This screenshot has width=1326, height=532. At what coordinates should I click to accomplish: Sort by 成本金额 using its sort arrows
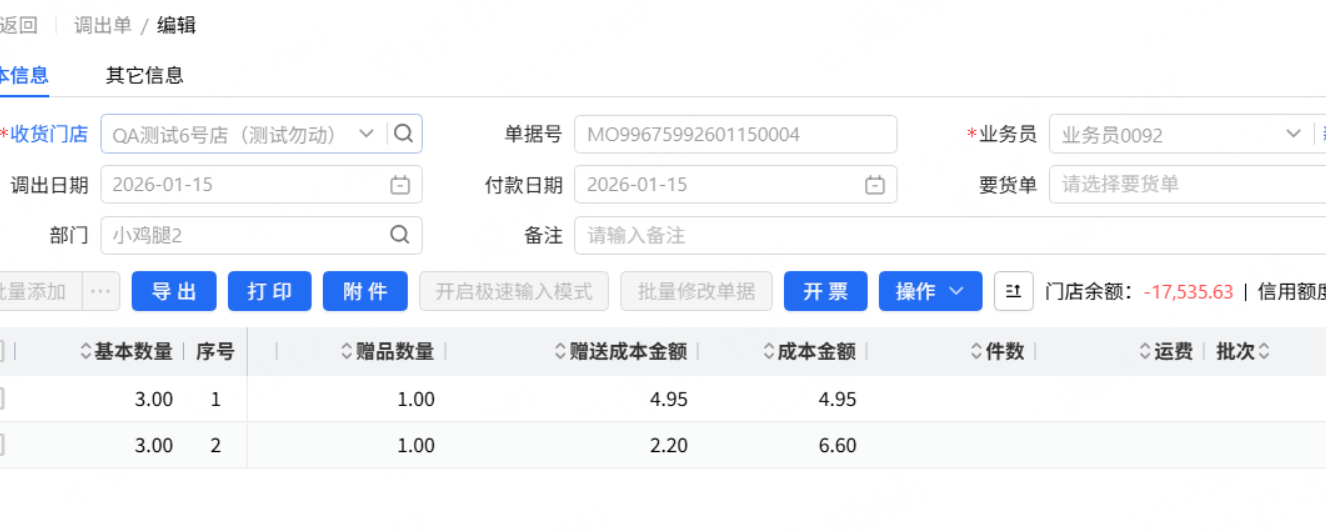769,351
